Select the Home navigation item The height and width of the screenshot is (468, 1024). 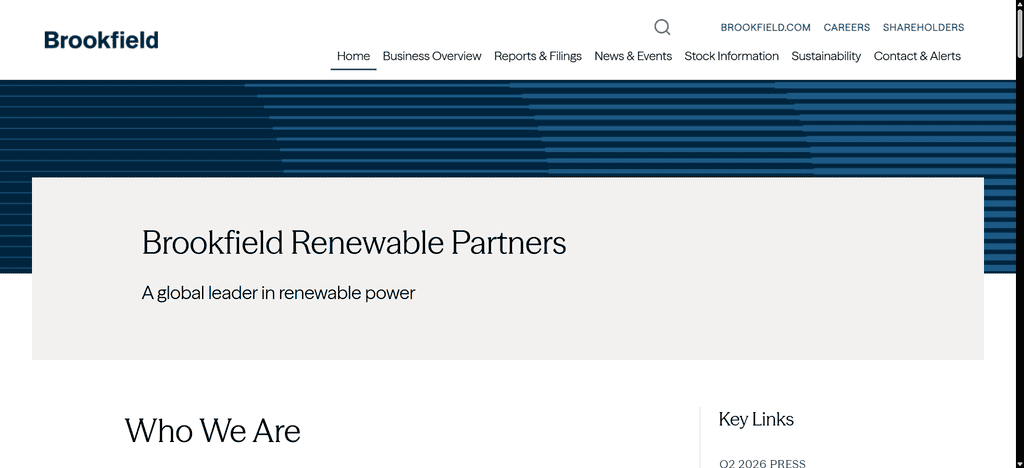click(x=353, y=56)
